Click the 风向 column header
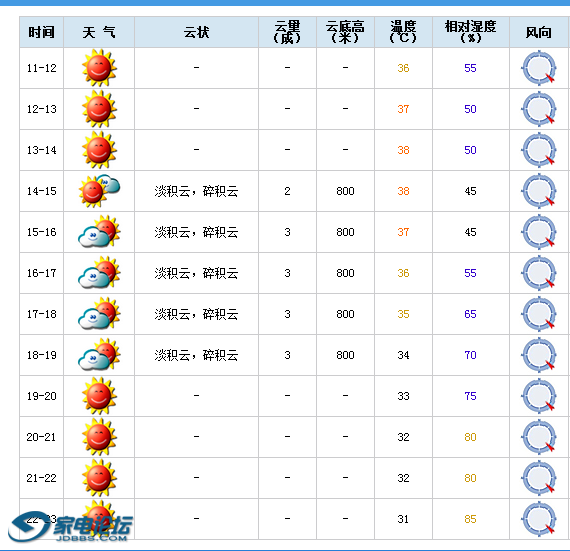Screen dimensions: 570x551 (x=539, y=32)
